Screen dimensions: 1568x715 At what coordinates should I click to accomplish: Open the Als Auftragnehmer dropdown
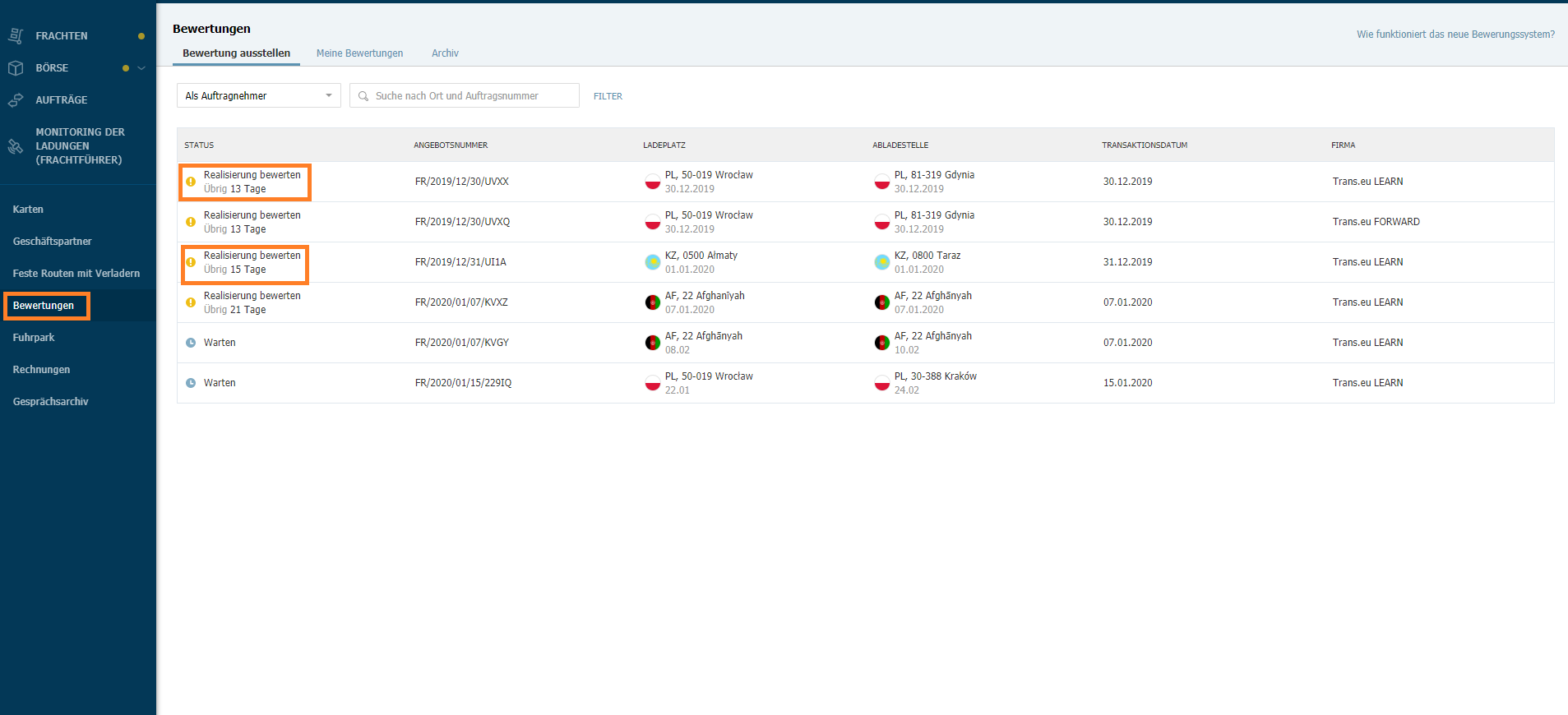[x=259, y=95]
